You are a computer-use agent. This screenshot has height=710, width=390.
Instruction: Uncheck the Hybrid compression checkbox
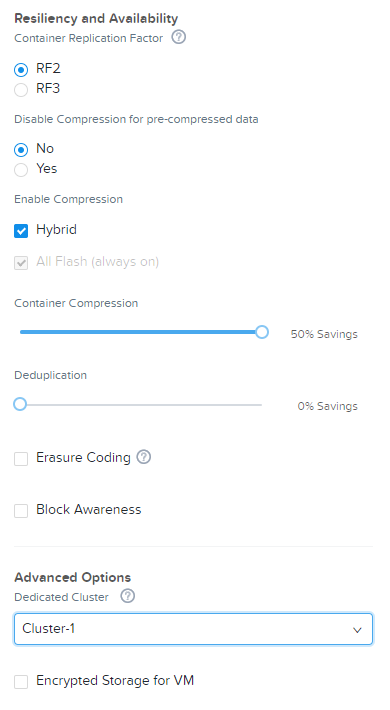[x=21, y=230]
